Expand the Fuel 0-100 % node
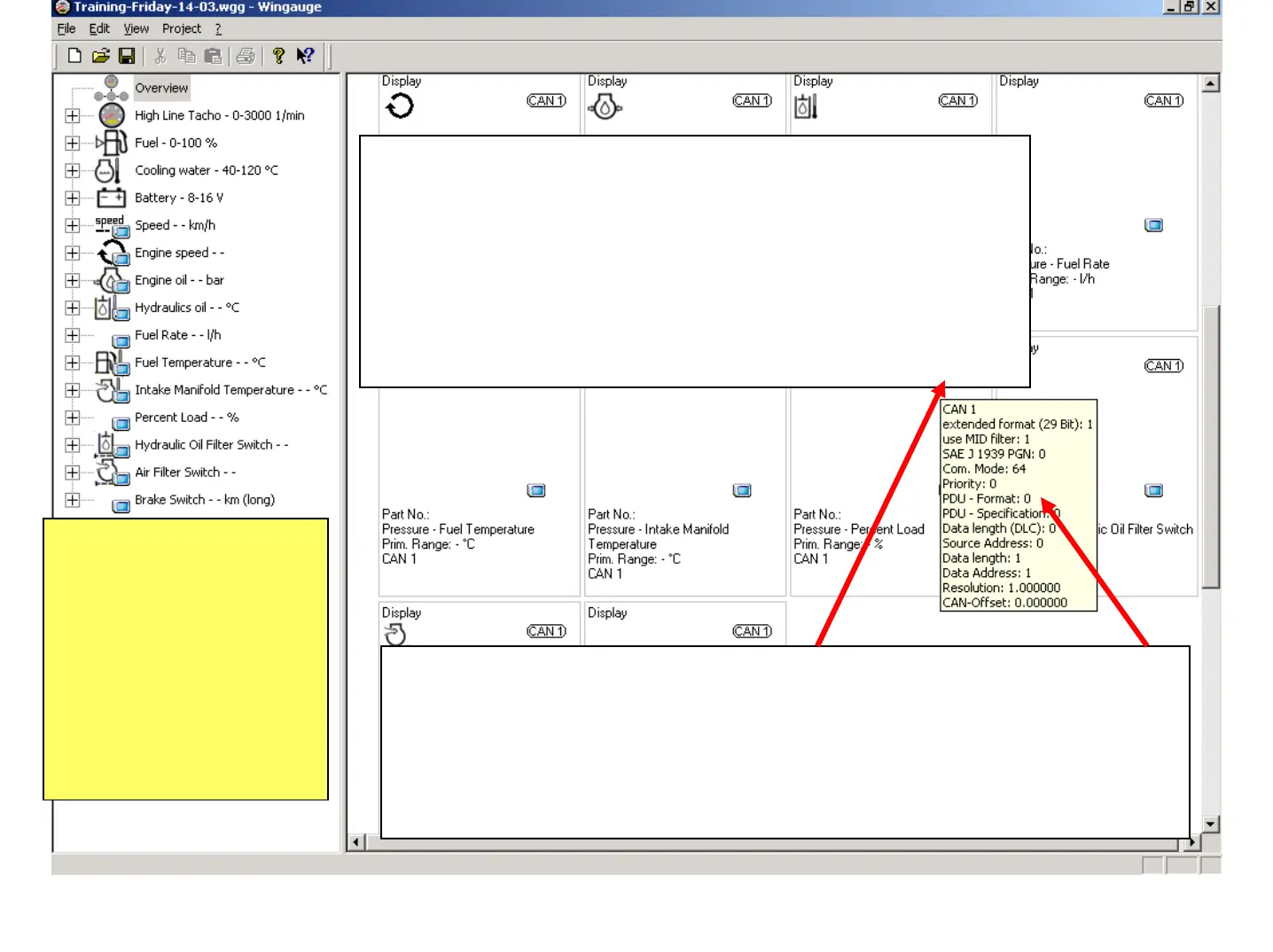The height and width of the screenshot is (952, 1273). point(73,143)
